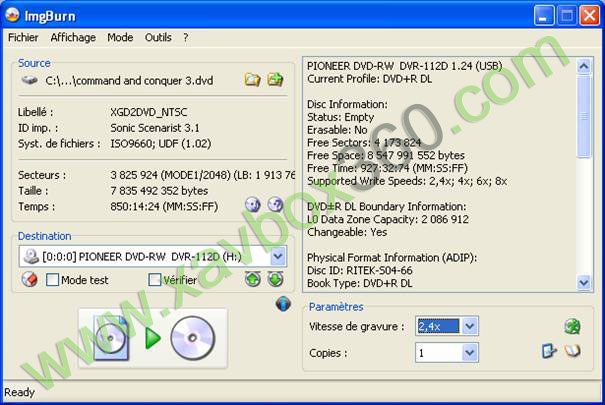Click the disc layout icon beside Temps
Viewport: 605px width, 405px height.
pos(253,205)
